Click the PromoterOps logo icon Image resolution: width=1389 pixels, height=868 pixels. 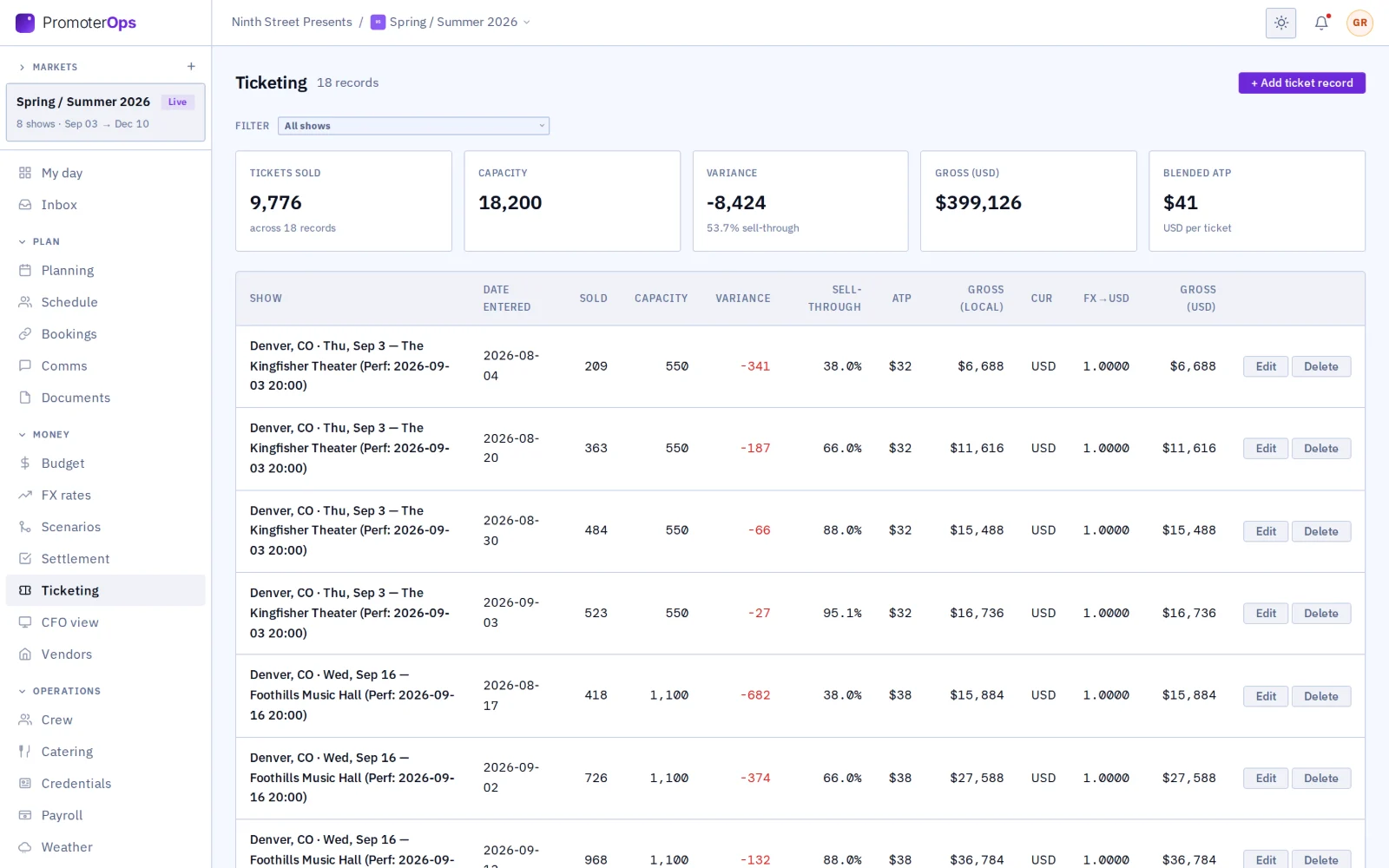[x=25, y=23]
